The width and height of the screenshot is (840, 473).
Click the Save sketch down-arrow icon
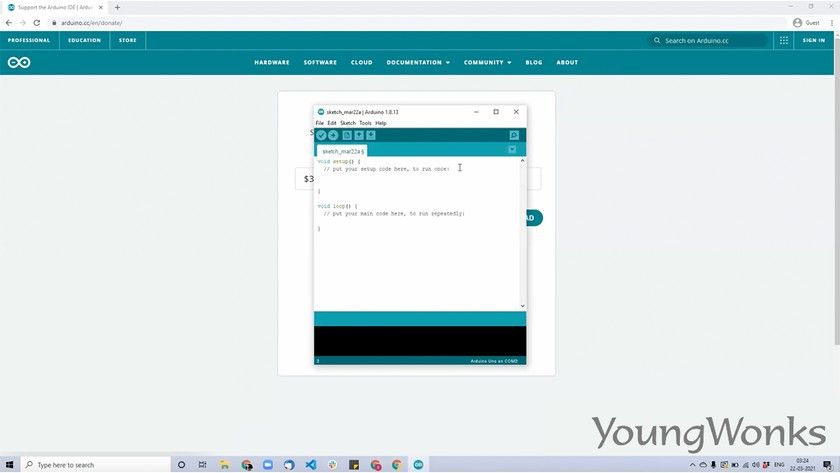(371, 136)
